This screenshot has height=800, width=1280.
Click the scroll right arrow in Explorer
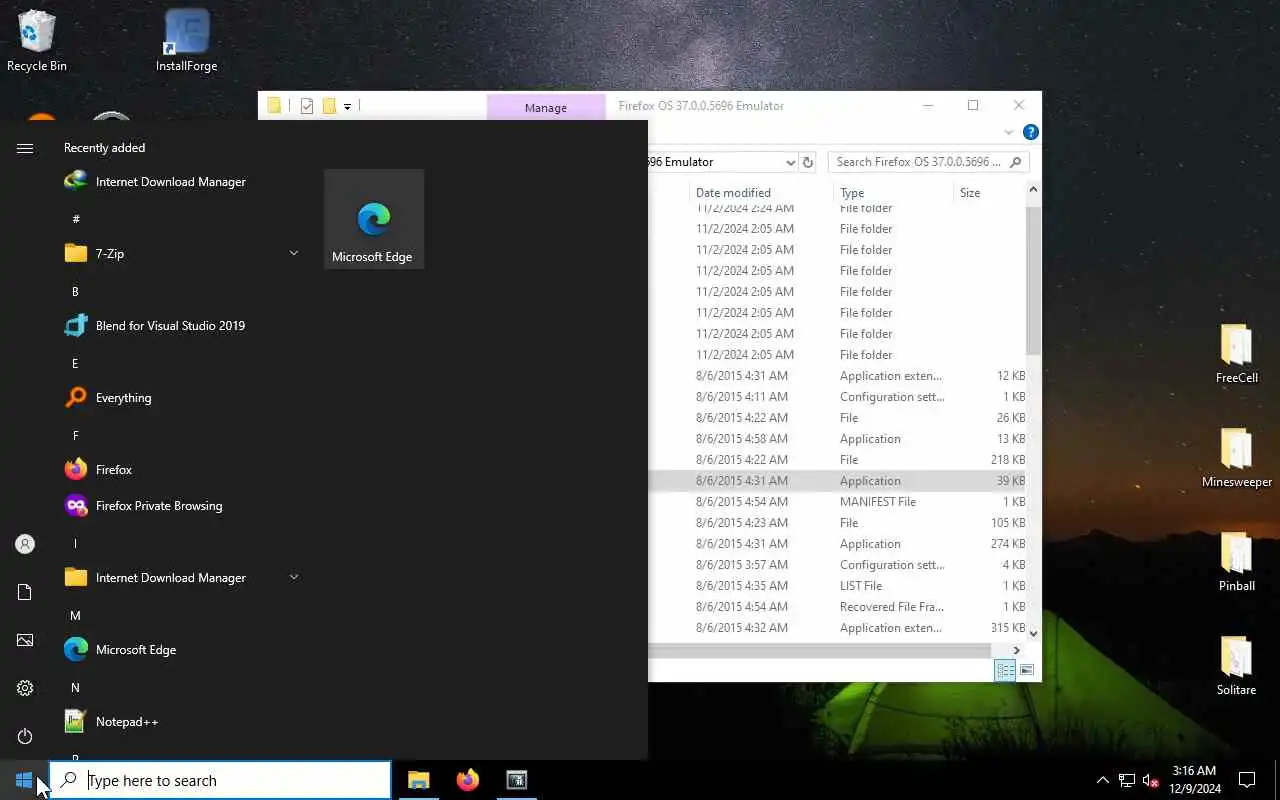click(1016, 650)
